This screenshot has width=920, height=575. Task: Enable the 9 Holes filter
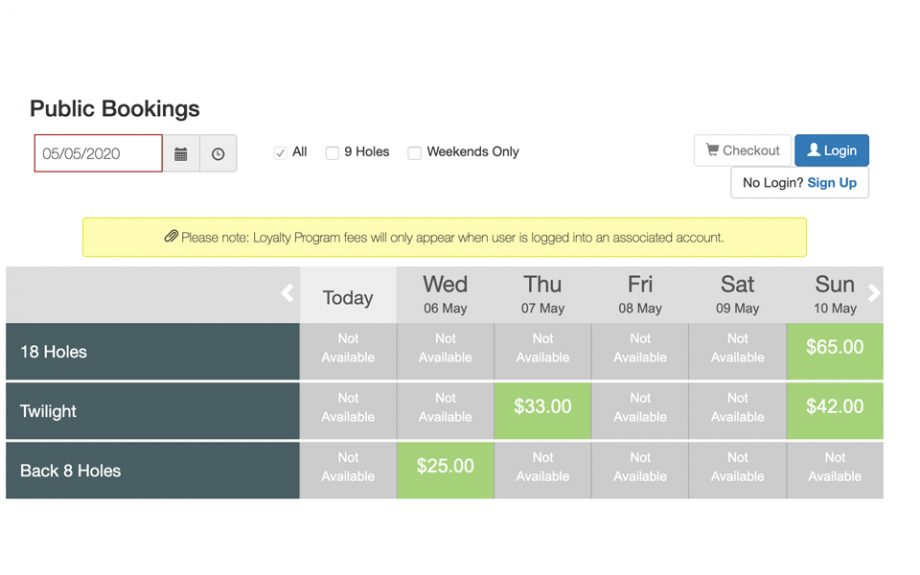coord(333,153)
